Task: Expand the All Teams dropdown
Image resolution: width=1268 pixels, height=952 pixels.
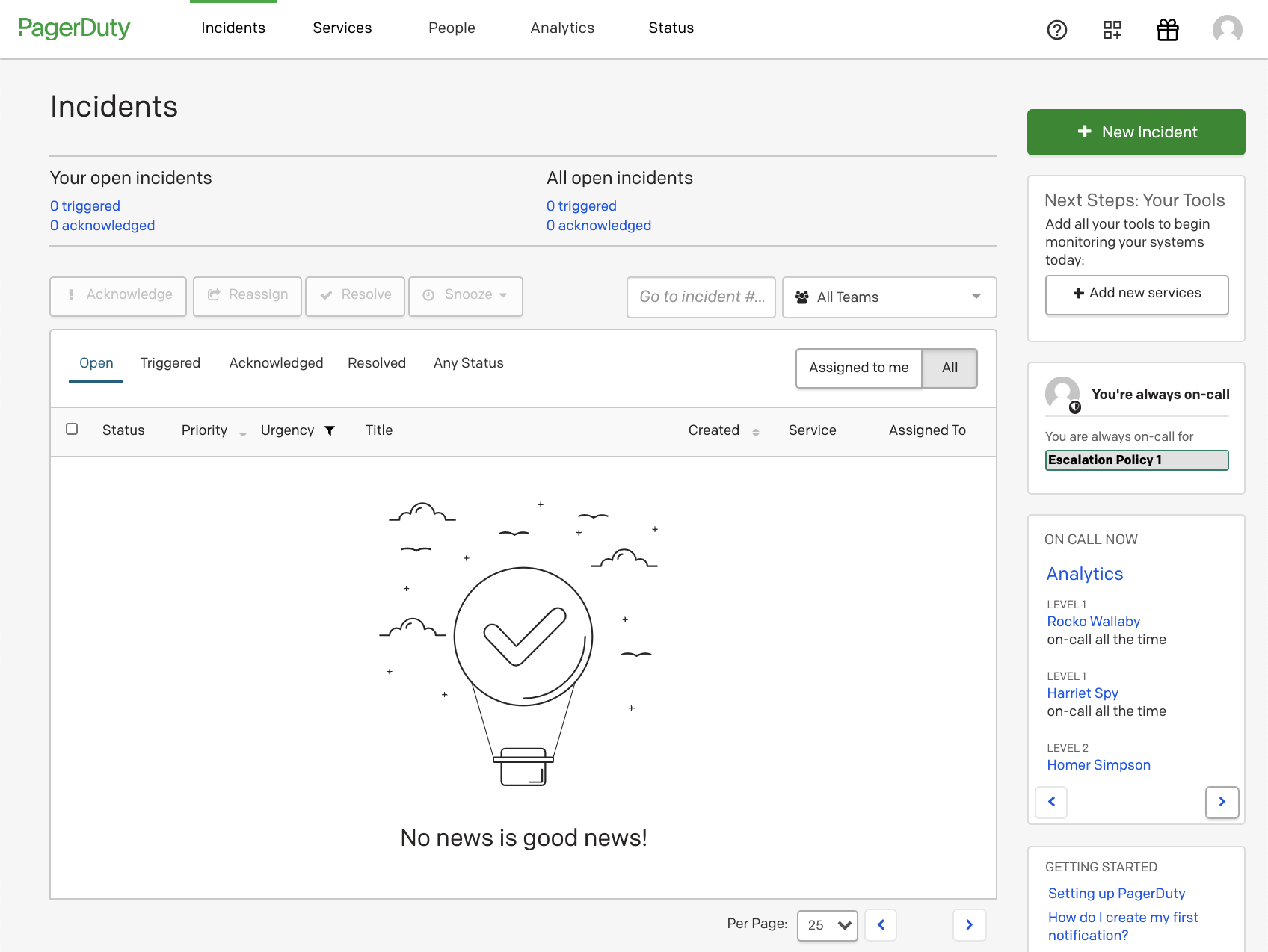Action: 890,297
